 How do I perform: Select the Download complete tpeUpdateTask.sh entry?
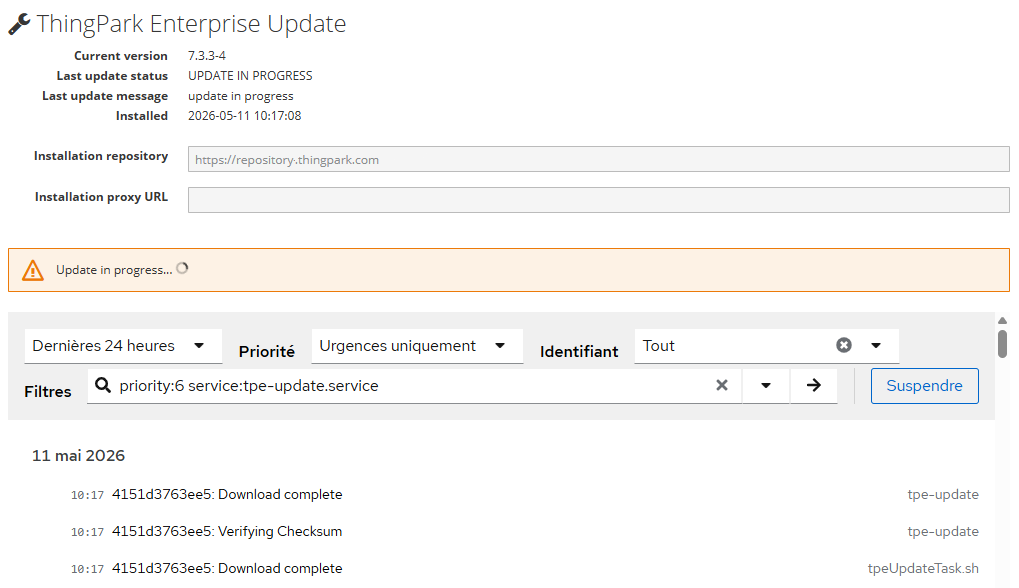pos(524,569)
